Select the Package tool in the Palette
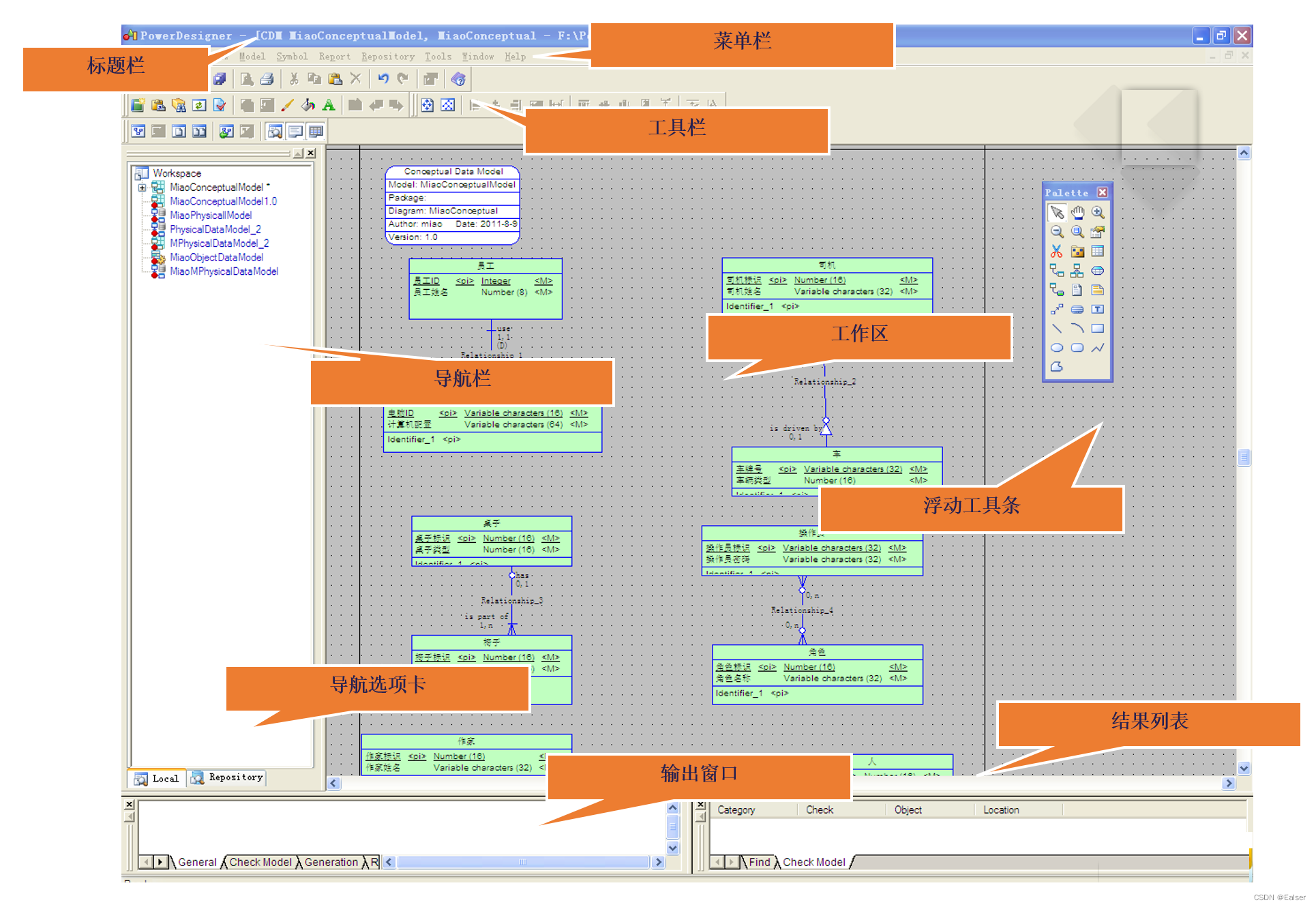Image resolution: width=1316 pixels, height=907 pixels. [x=1077, y=252]
